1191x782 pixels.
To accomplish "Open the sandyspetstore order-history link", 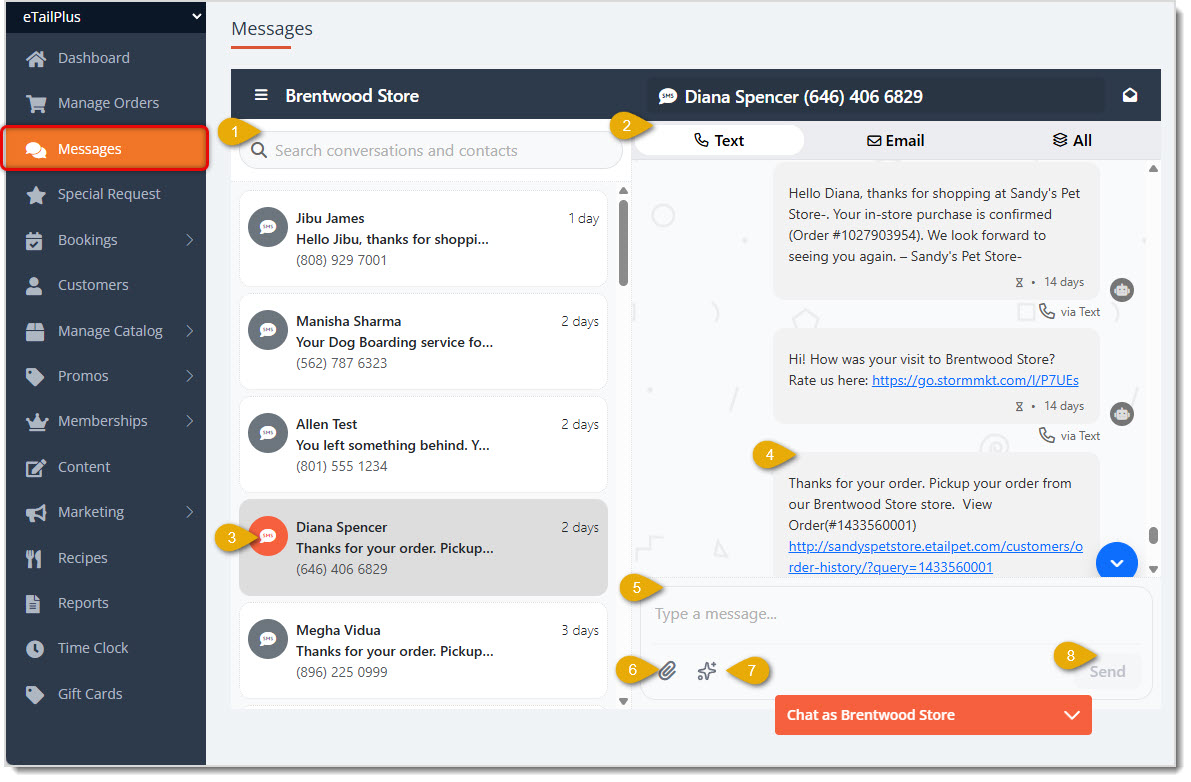I will tap(935, 557).
